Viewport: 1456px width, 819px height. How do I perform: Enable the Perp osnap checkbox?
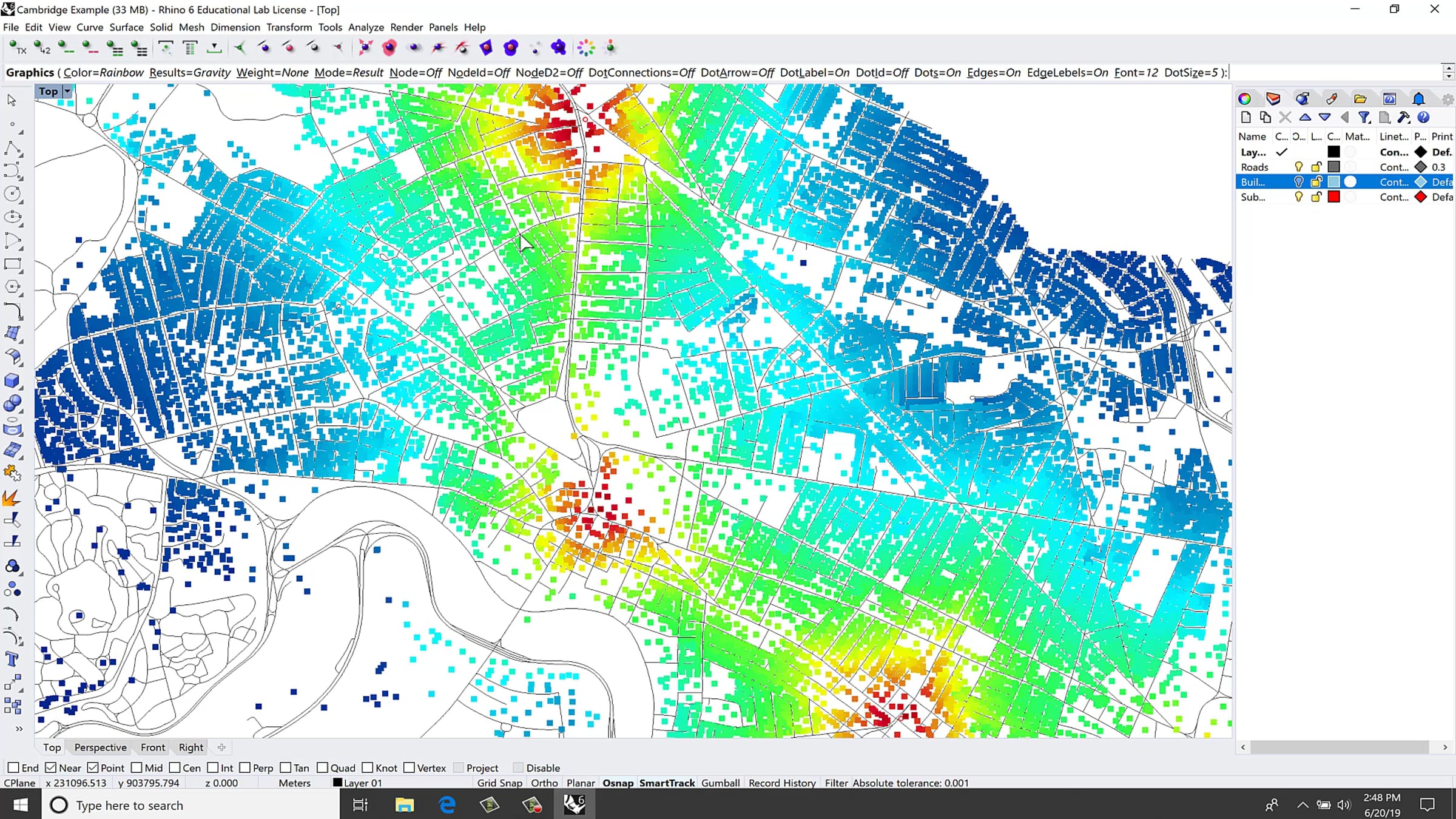coord(244,767)
